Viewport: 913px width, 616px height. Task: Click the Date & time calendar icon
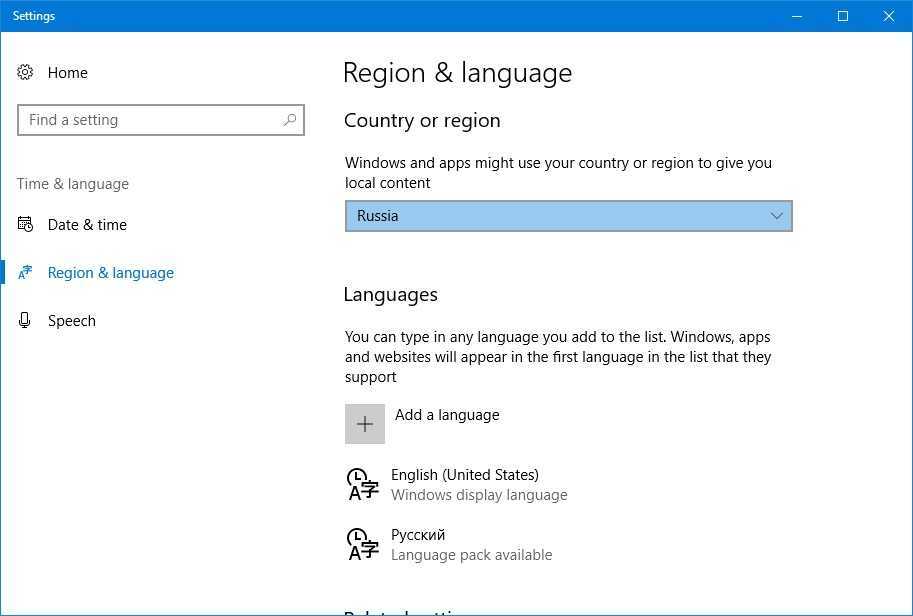point(26,224)
